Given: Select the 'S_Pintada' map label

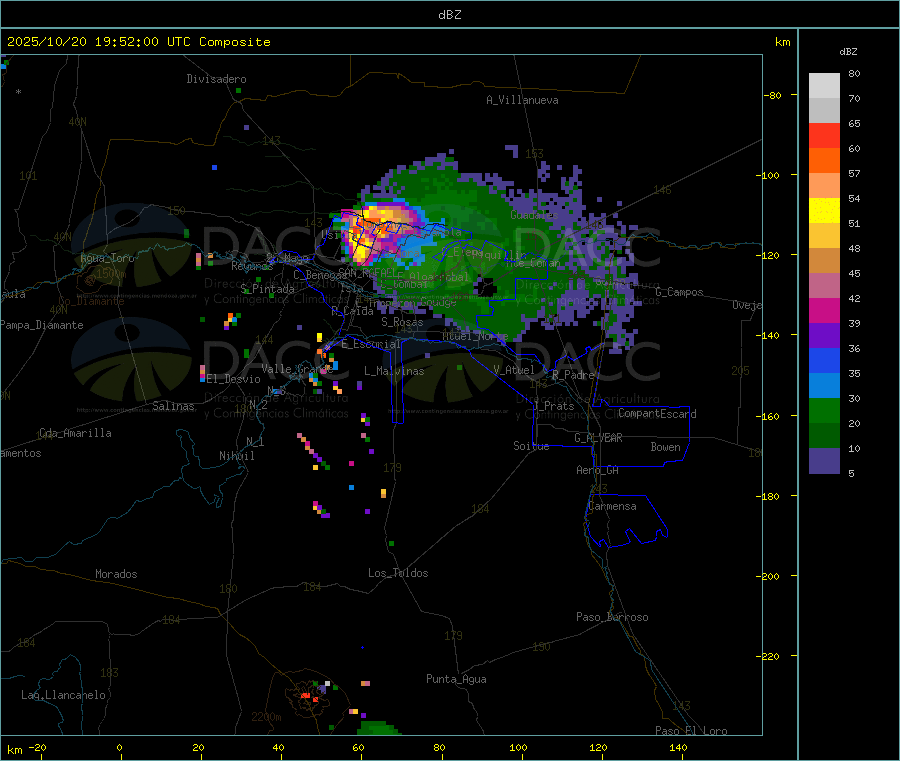Looking at the screenshot, I should pos(267,289).
